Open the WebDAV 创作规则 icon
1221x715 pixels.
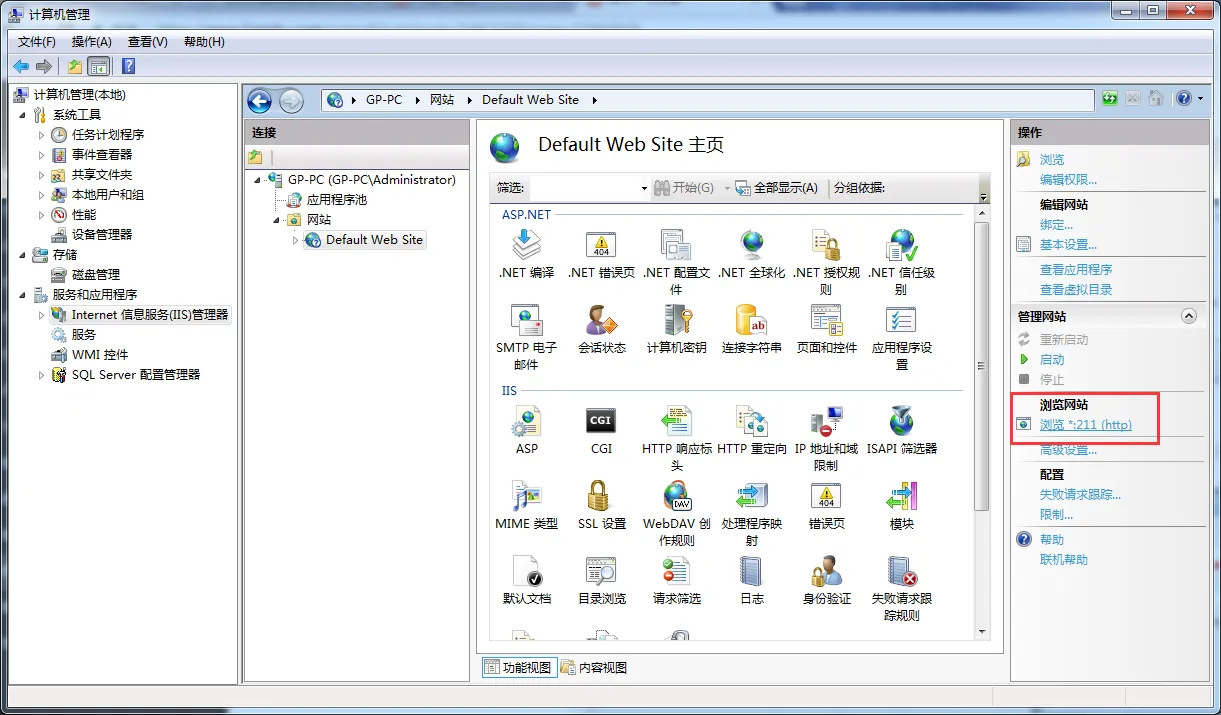coord(676,496)
